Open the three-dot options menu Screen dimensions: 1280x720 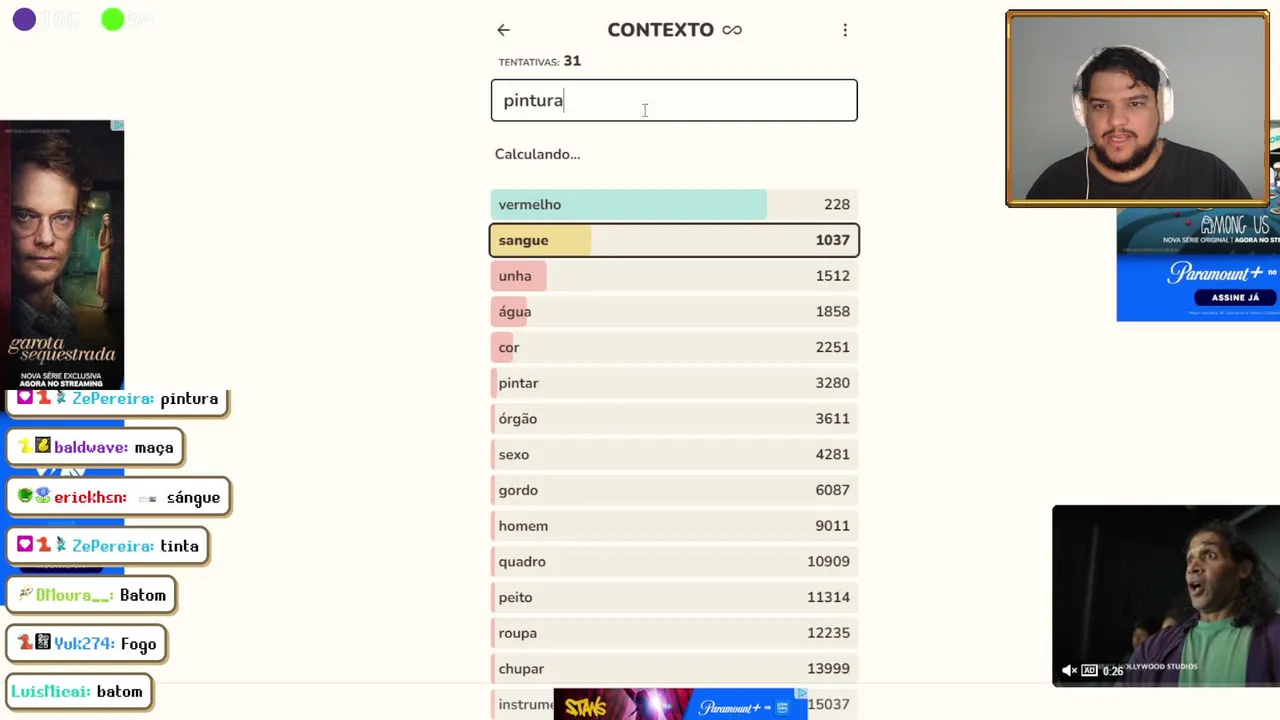tap(845, 30)
